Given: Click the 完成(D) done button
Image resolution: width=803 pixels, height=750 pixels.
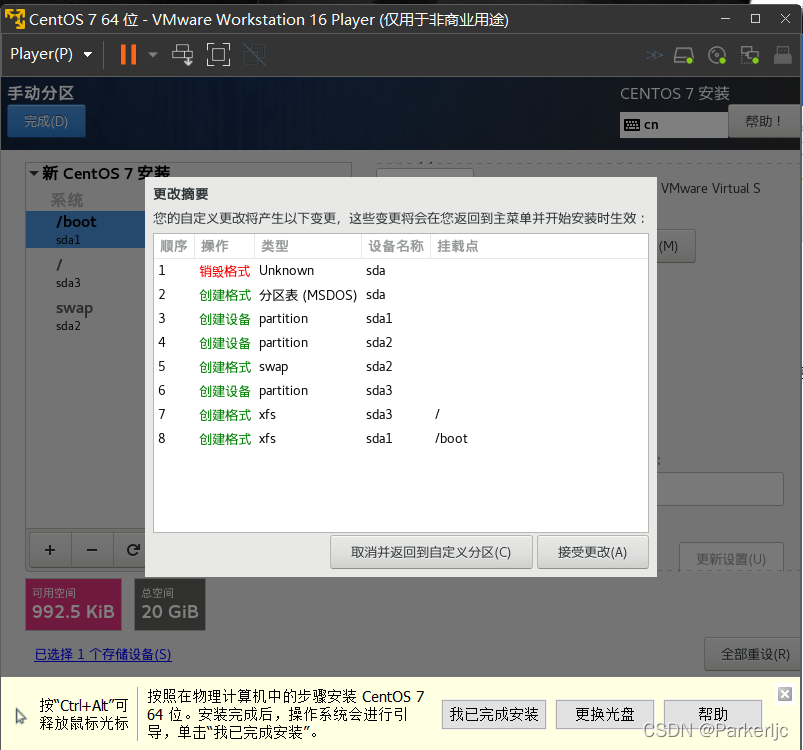Looking at the screenshot, I should coord(46,121).
